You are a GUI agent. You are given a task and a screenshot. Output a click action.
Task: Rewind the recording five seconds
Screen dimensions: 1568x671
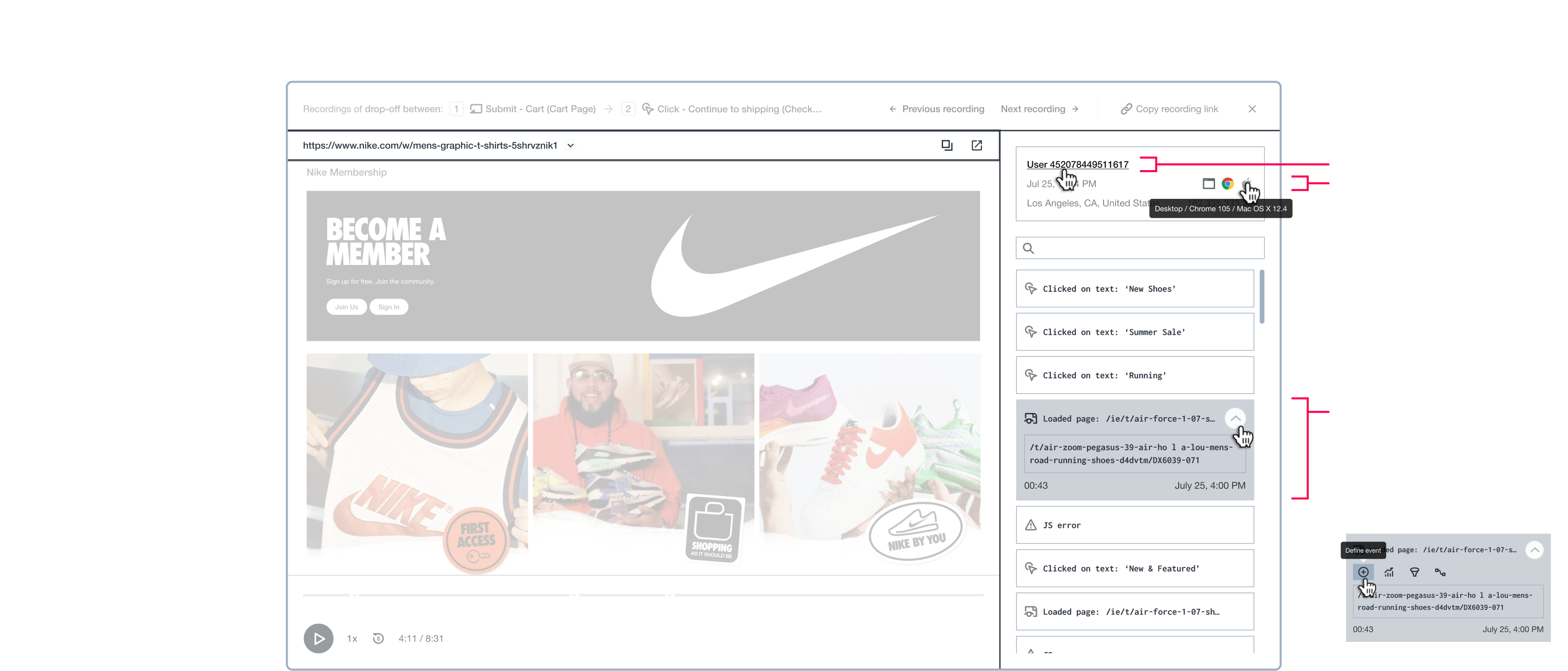click(378, 638)
